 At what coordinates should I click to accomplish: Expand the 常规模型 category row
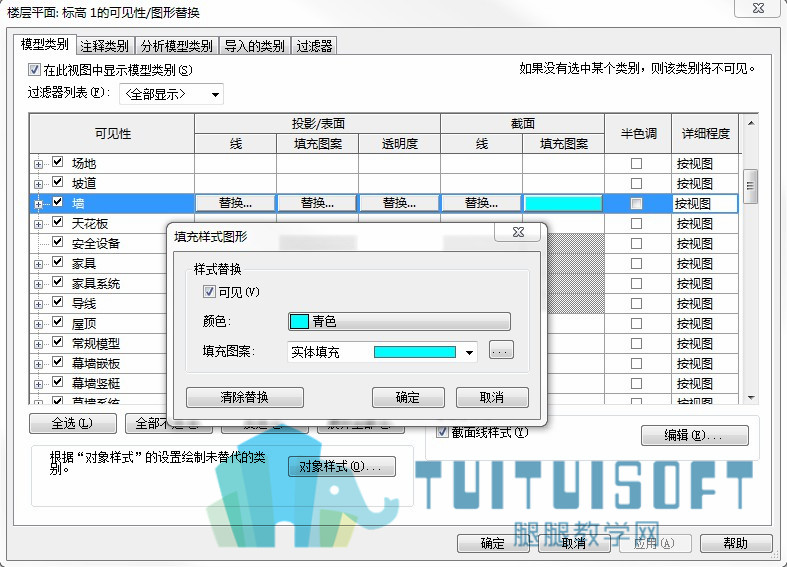pyautogui.click(x=38, y=345)
